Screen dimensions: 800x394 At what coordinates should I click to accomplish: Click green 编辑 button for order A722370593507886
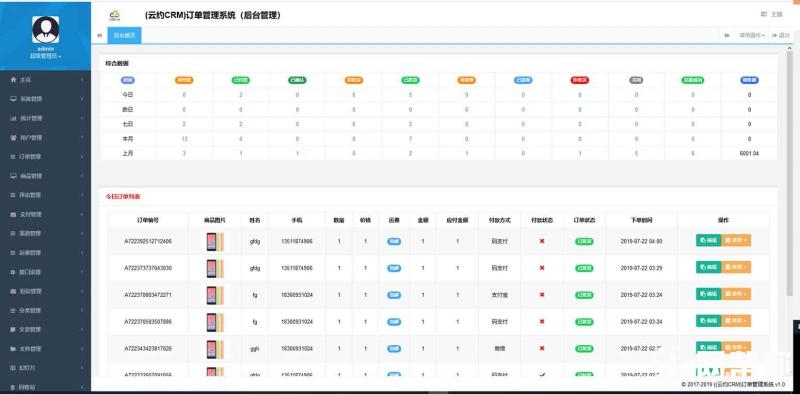(x=708, y=321)
